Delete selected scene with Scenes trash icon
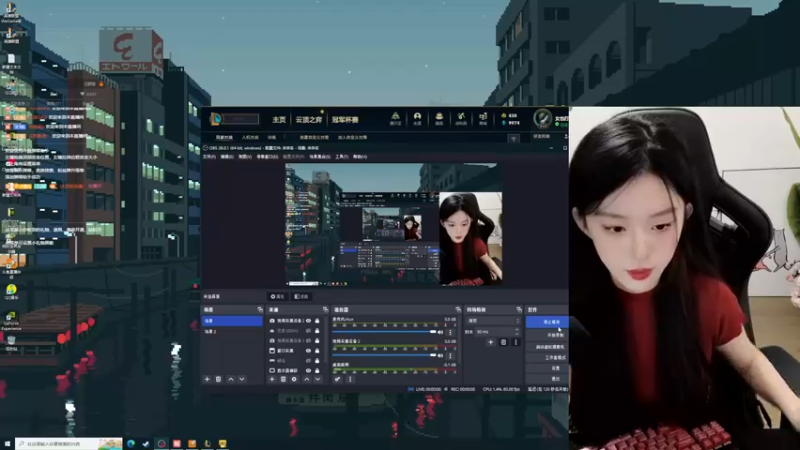This screenshot has height=450, width=800. click(218, 379)
